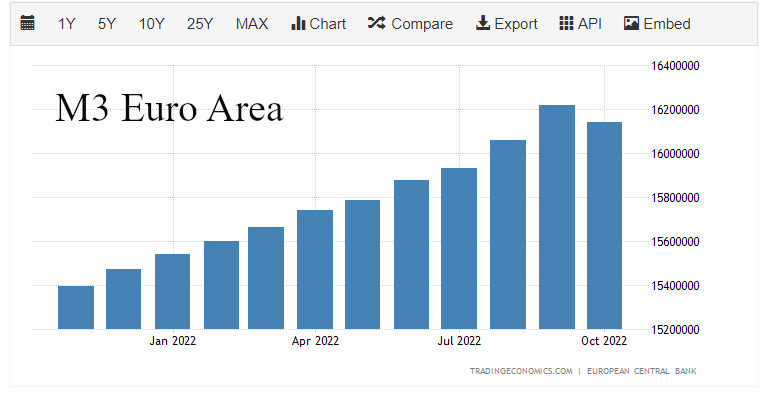The image size is (772, 399).
Task: Click the Jan 2022 bar
Action: (172, 292)
